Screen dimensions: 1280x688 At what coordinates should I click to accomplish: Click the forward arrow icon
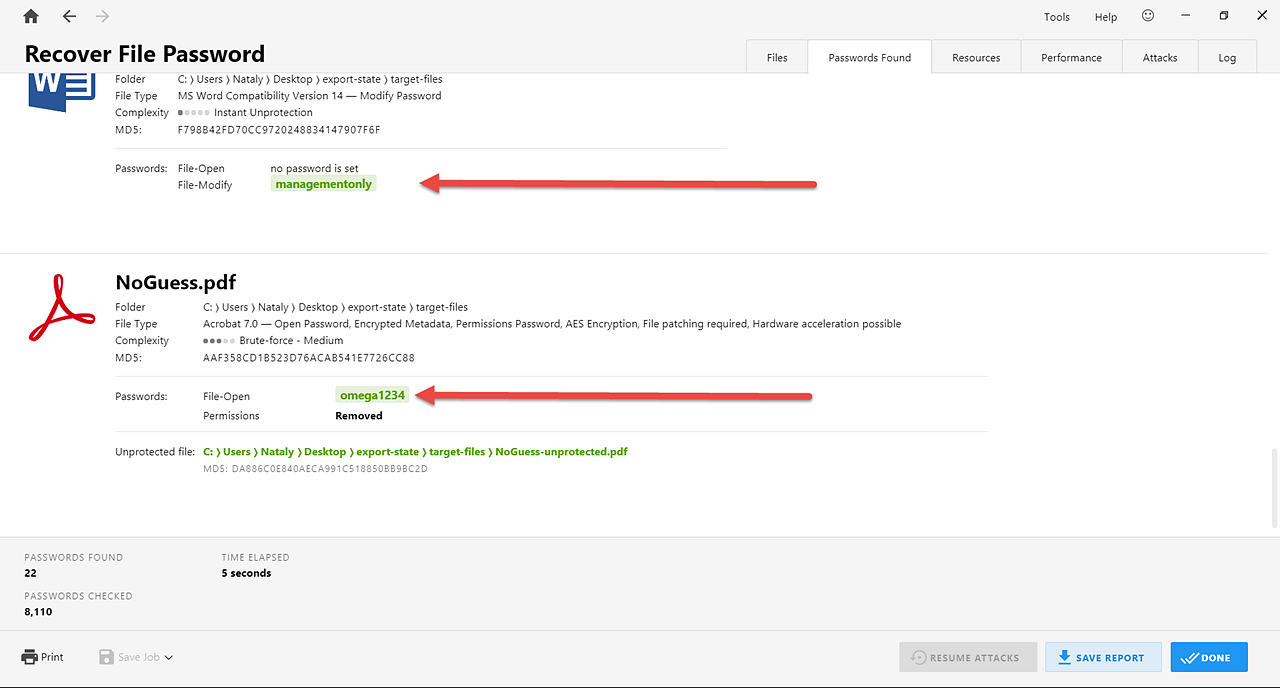click(x=102, y=16)
